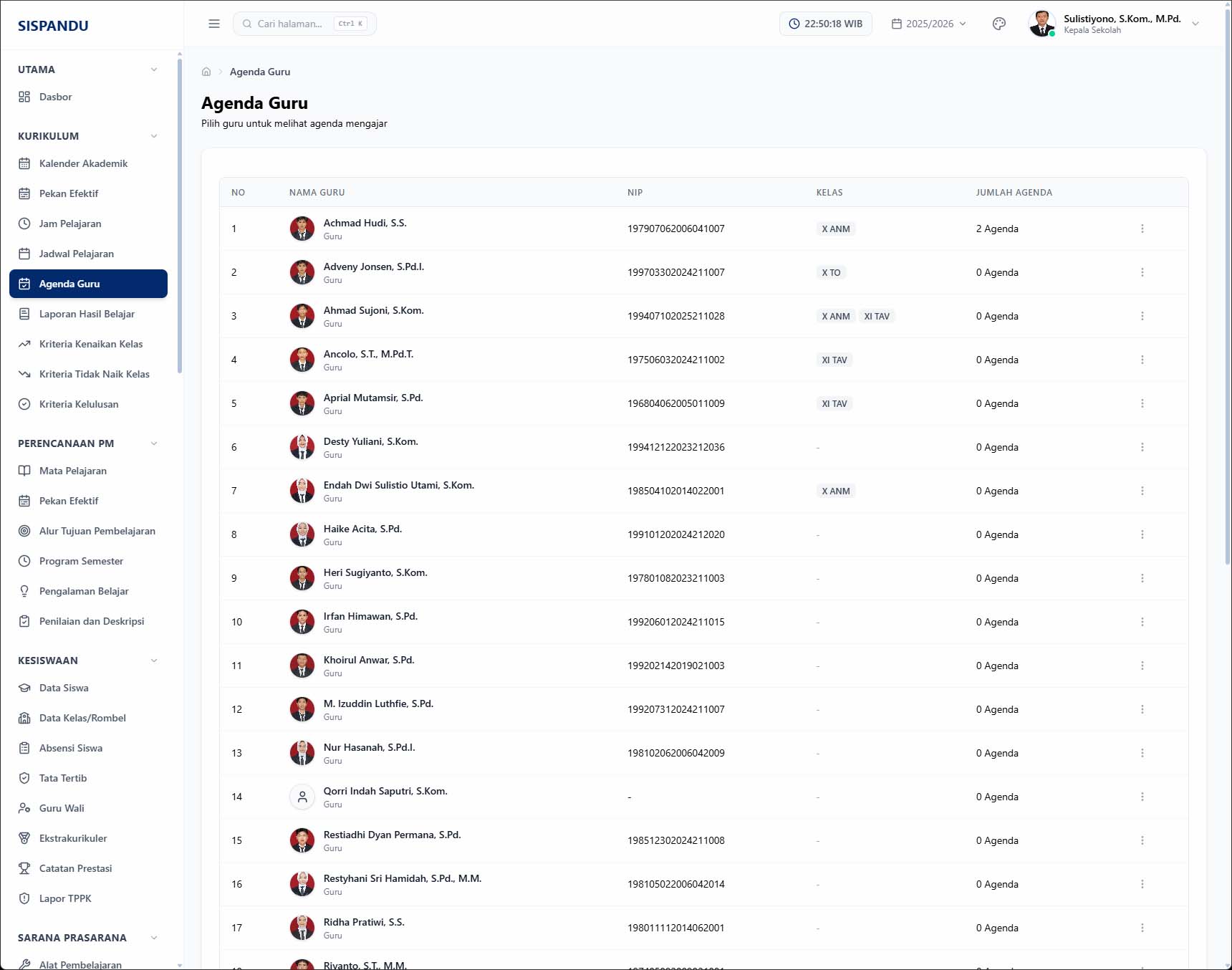Collapse the KESISWAAN sidebar section
The image size is (1232, 970).
point(154,661)
